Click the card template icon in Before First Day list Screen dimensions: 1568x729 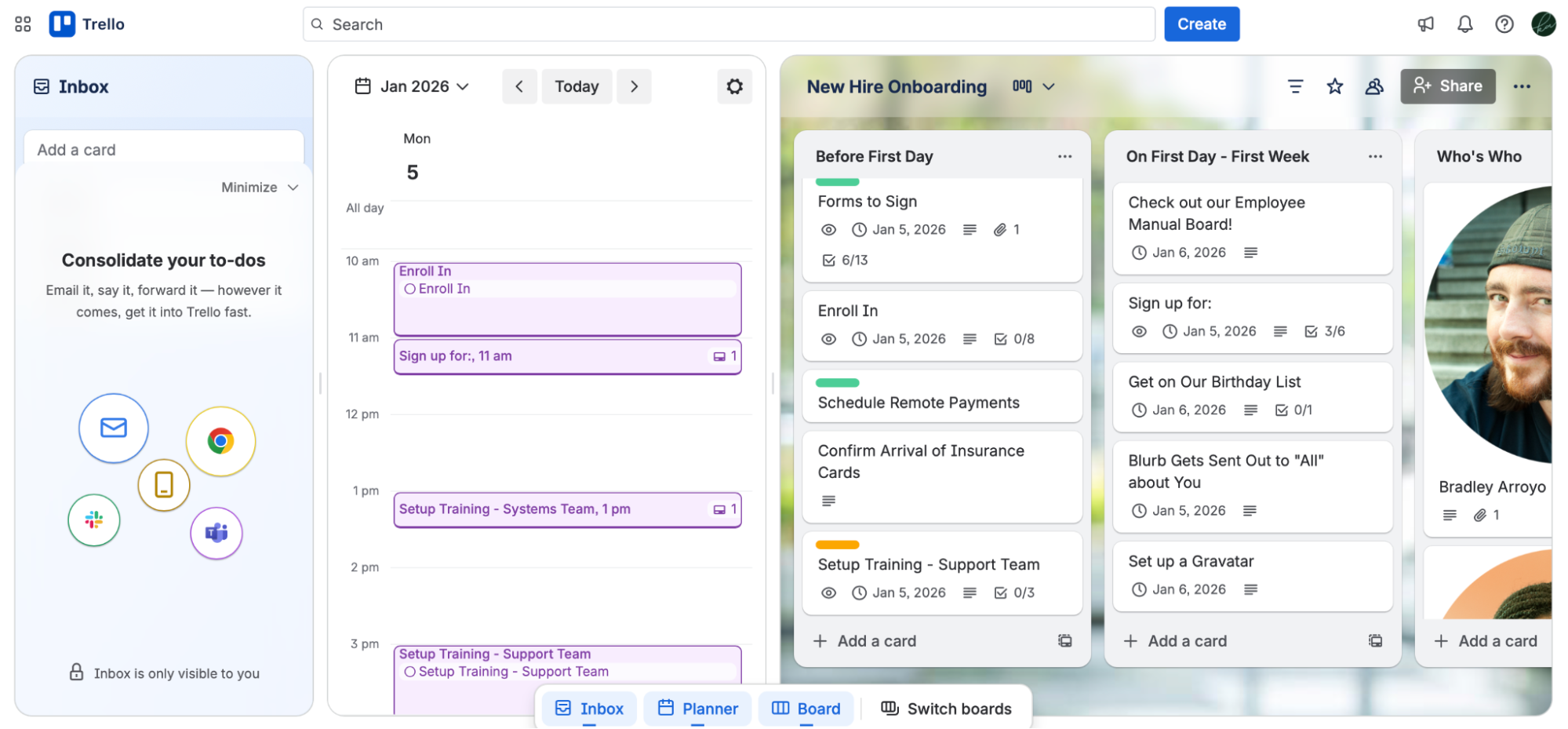point(1064,640)
